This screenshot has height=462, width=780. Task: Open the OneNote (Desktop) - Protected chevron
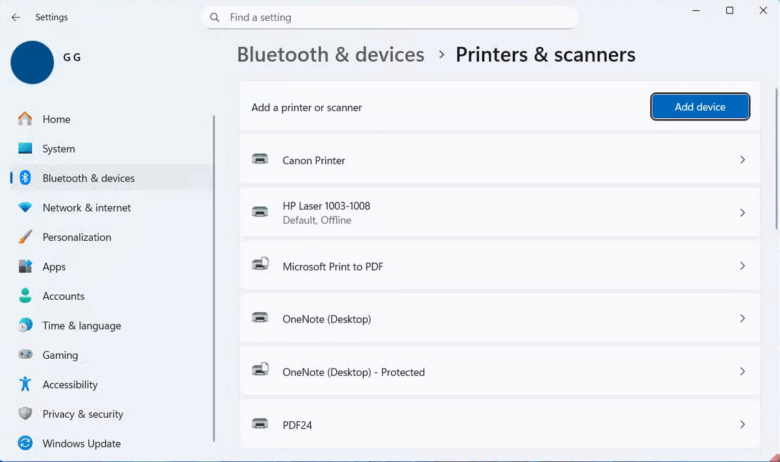[x=742, y=371]
